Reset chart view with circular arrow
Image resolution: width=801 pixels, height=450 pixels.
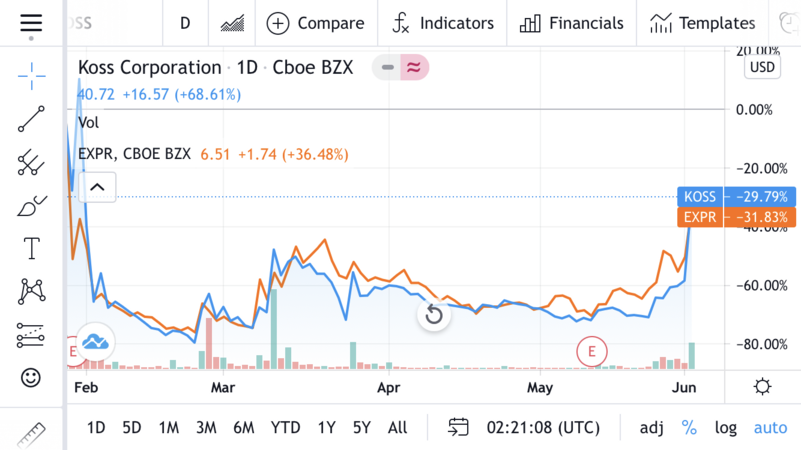point(434,316)
